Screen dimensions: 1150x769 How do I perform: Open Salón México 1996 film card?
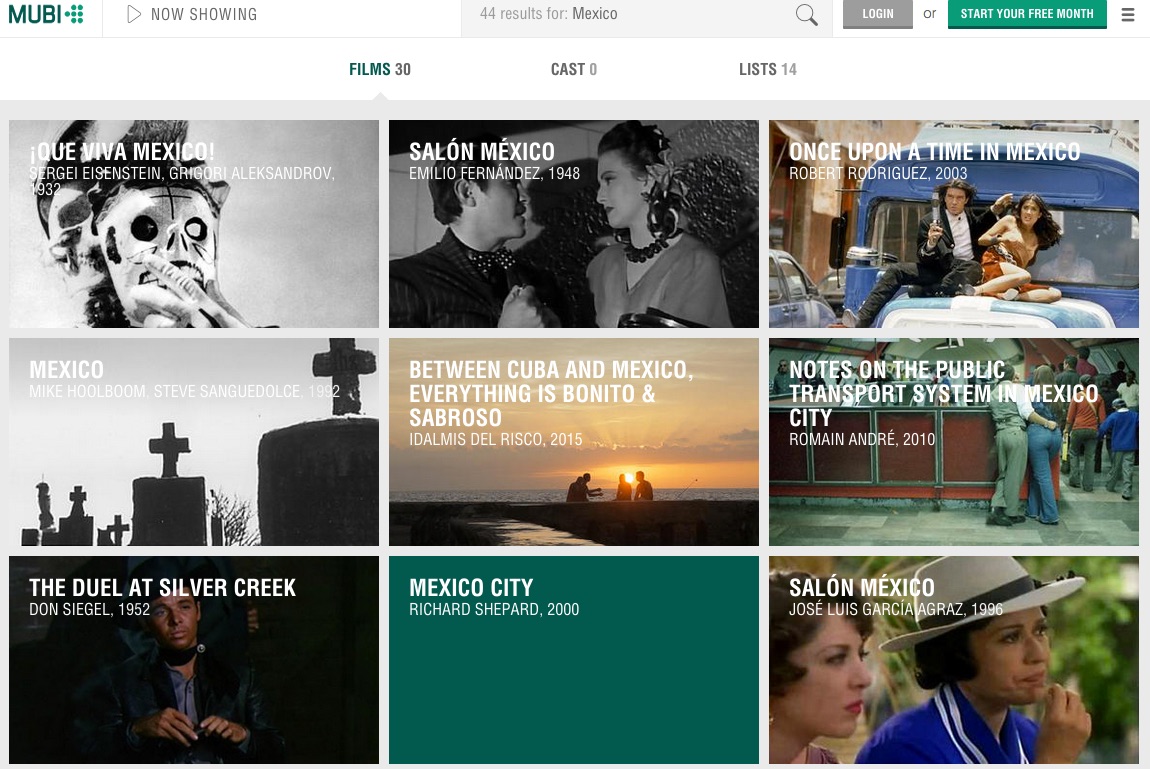point(953,660)
